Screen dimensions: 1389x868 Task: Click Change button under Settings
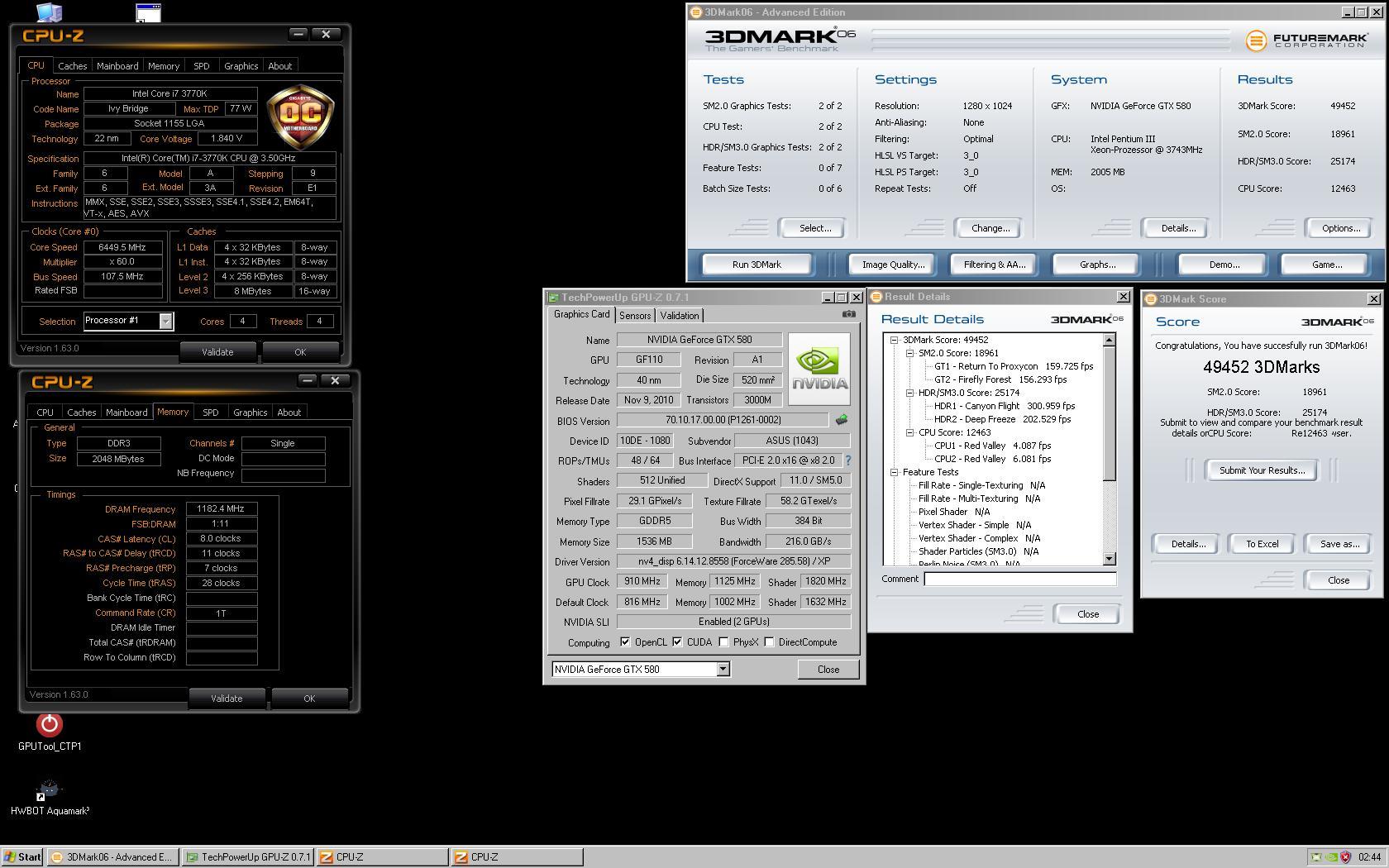990,228
